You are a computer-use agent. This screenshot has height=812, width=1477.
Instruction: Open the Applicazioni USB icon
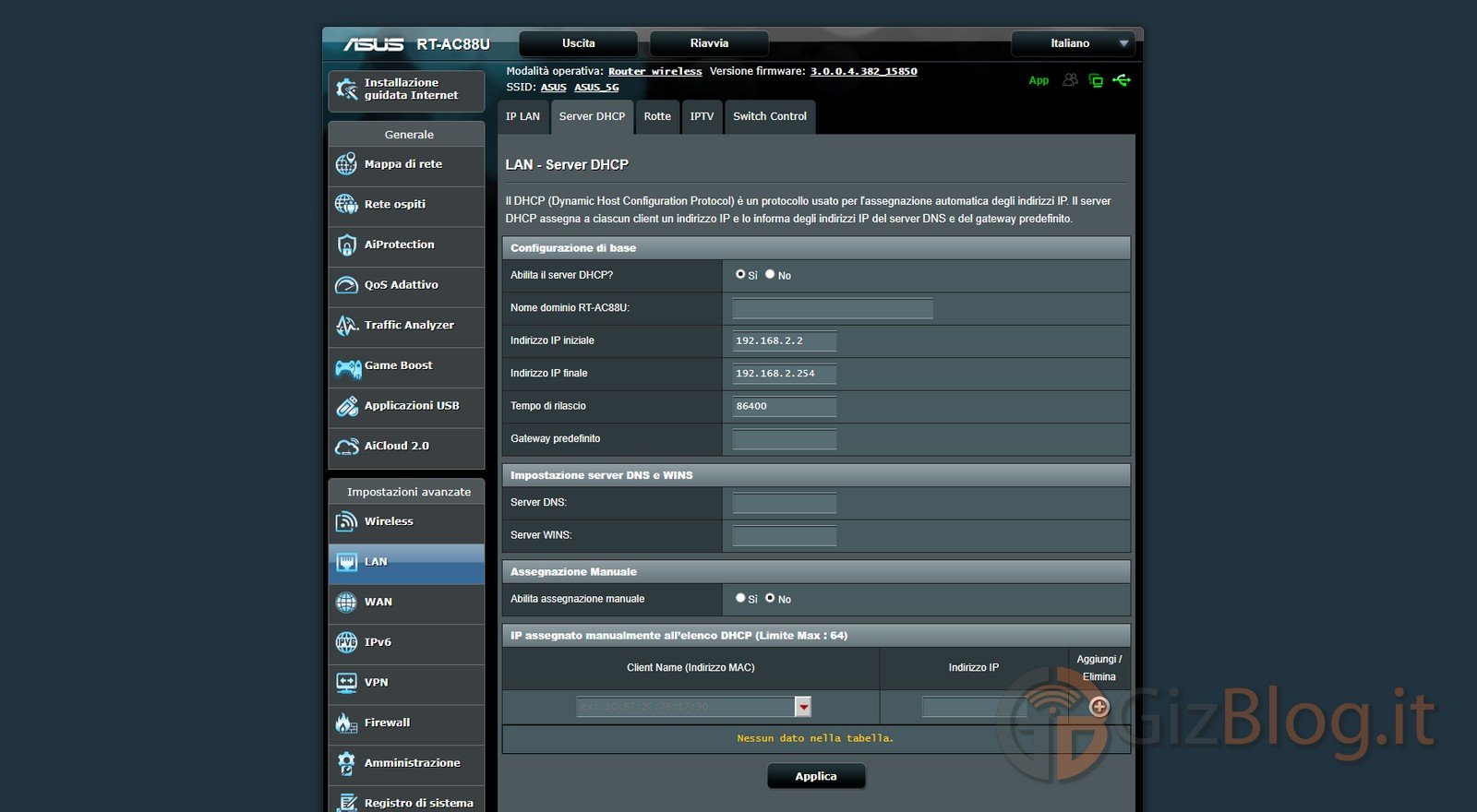[346, 406]
